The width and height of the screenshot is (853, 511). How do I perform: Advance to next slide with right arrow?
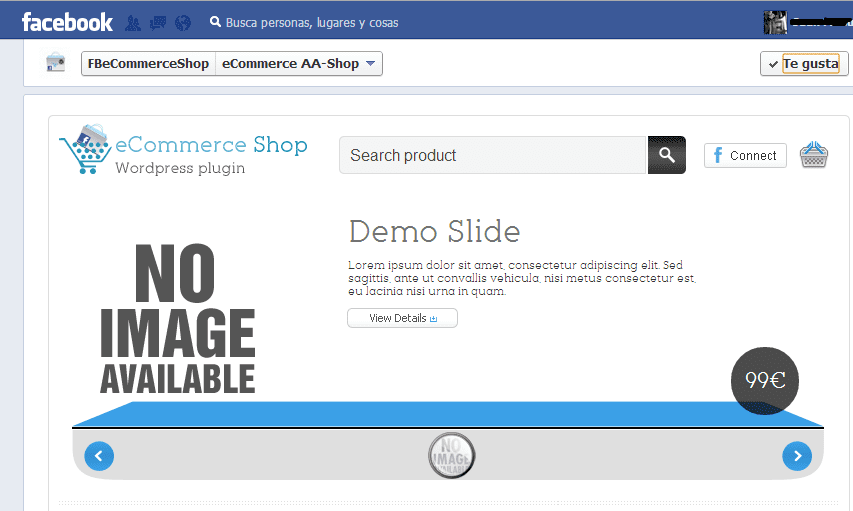click(x=797, y=455)
